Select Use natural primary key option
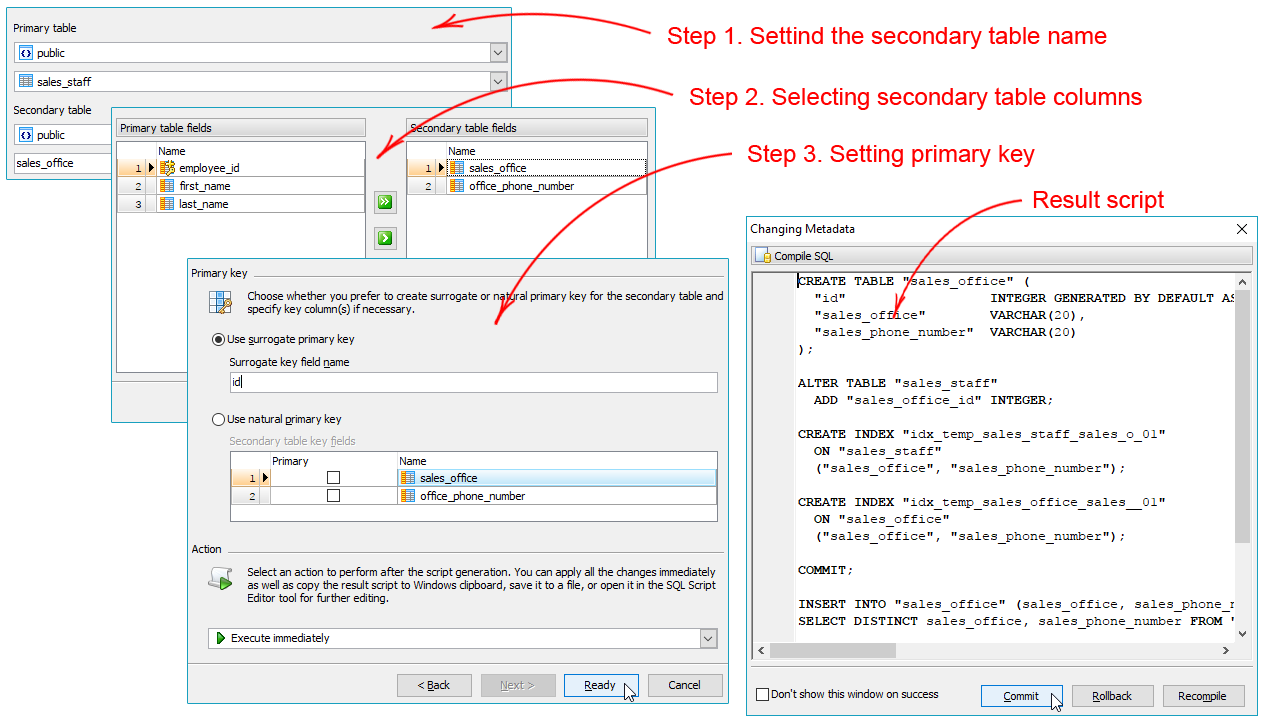This screenshot has height=720, width=1280. [219, 420]
